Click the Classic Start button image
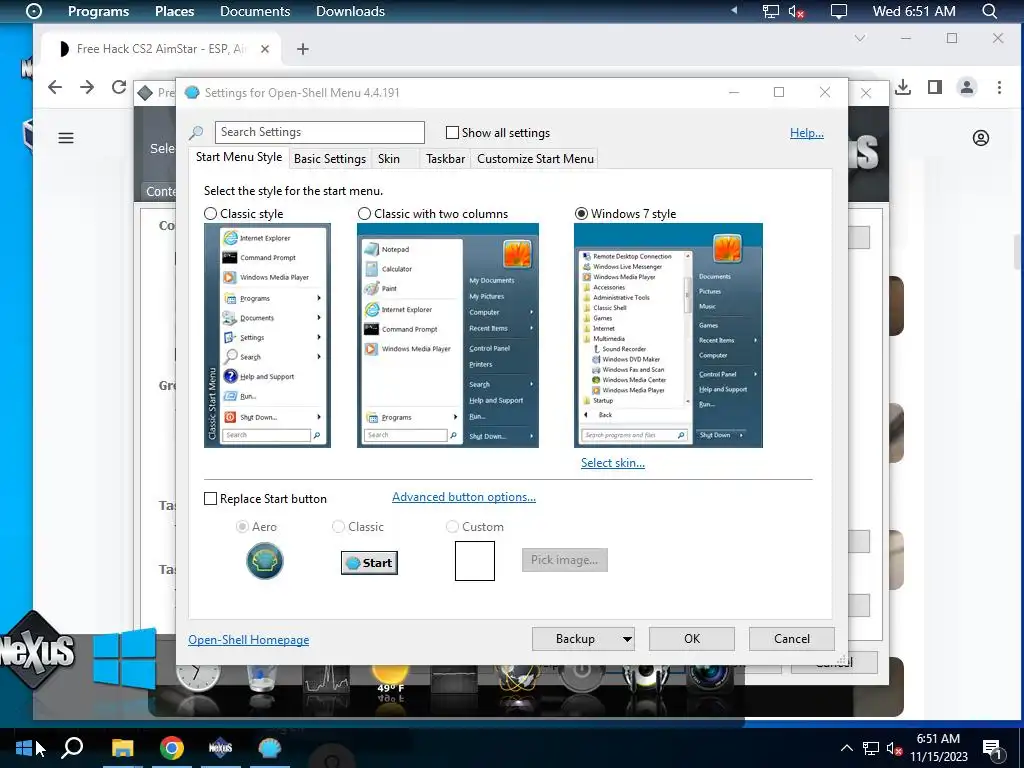The height and width of the screenshot is (768, 1024). pyautogui.click(x=369, y=562)
